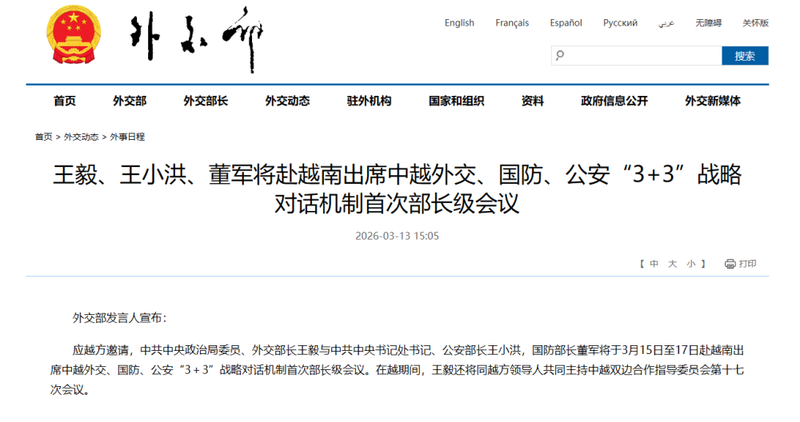Select 驻外机构 in the navigation bar

tap(369, 101)
